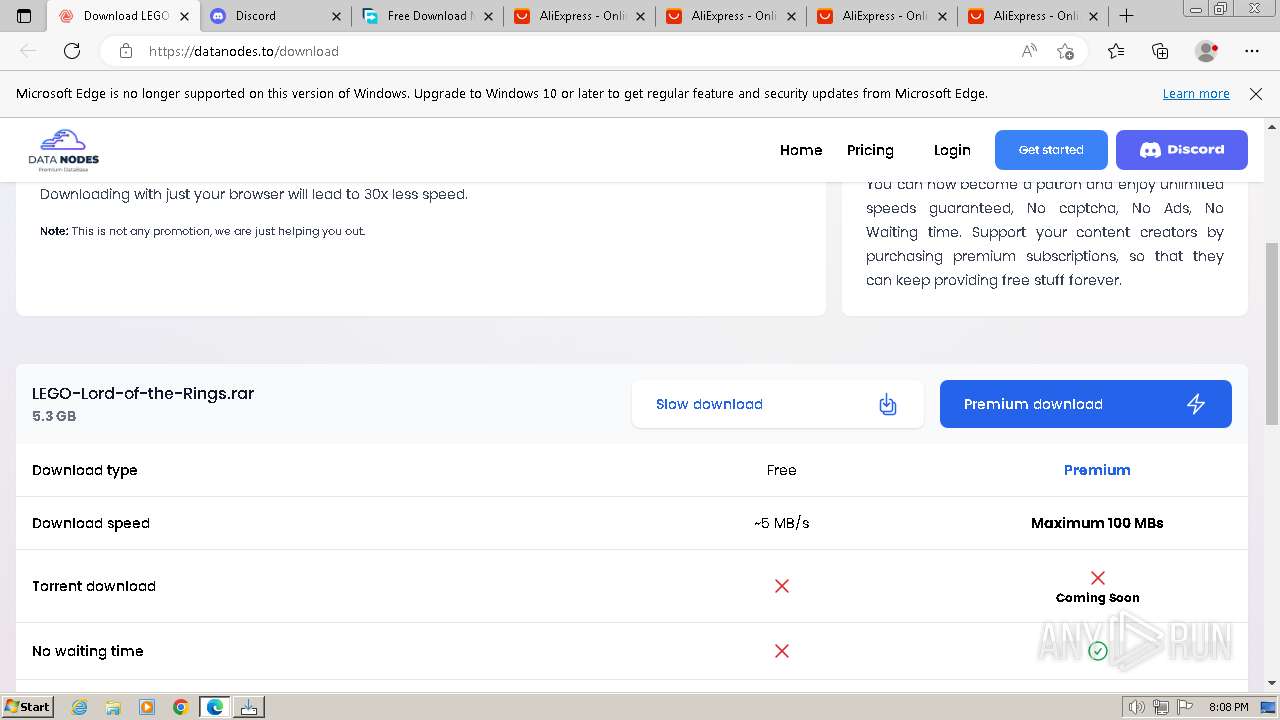Start the Slow download
The width and height of the screenshot is (1280, 720).
[778, 404]
